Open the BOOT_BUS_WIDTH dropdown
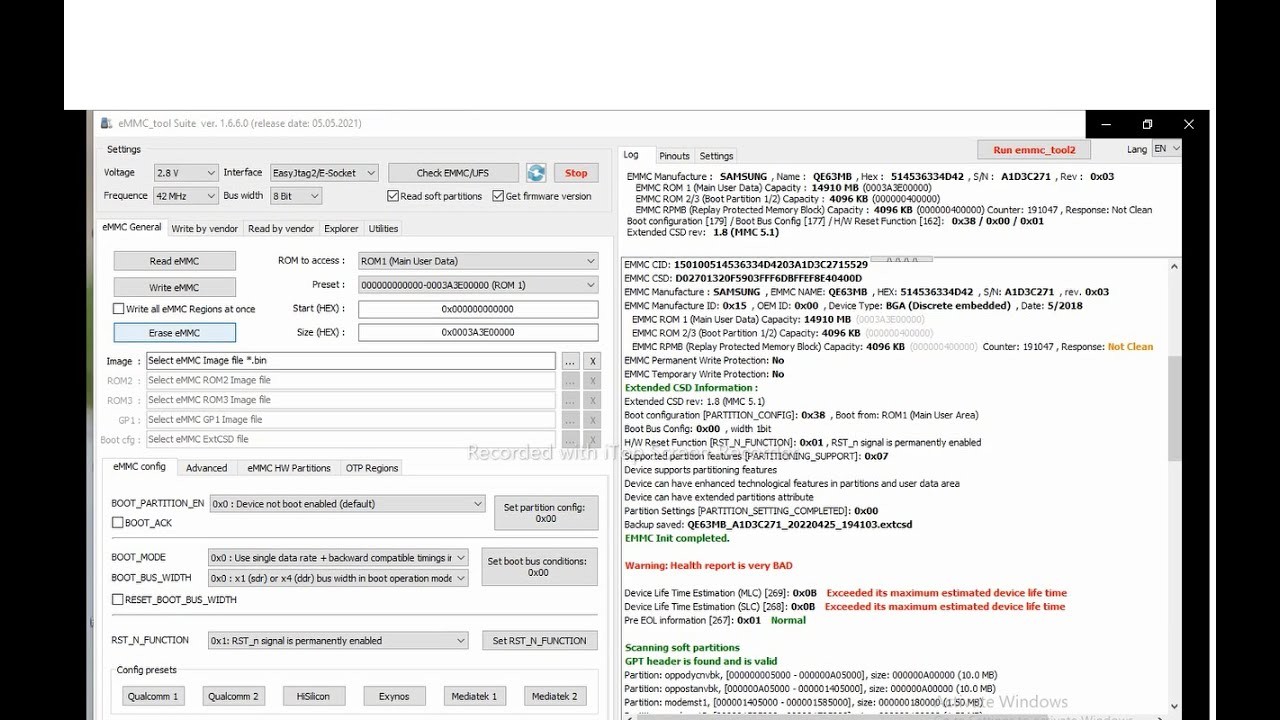 coord(337,578)
